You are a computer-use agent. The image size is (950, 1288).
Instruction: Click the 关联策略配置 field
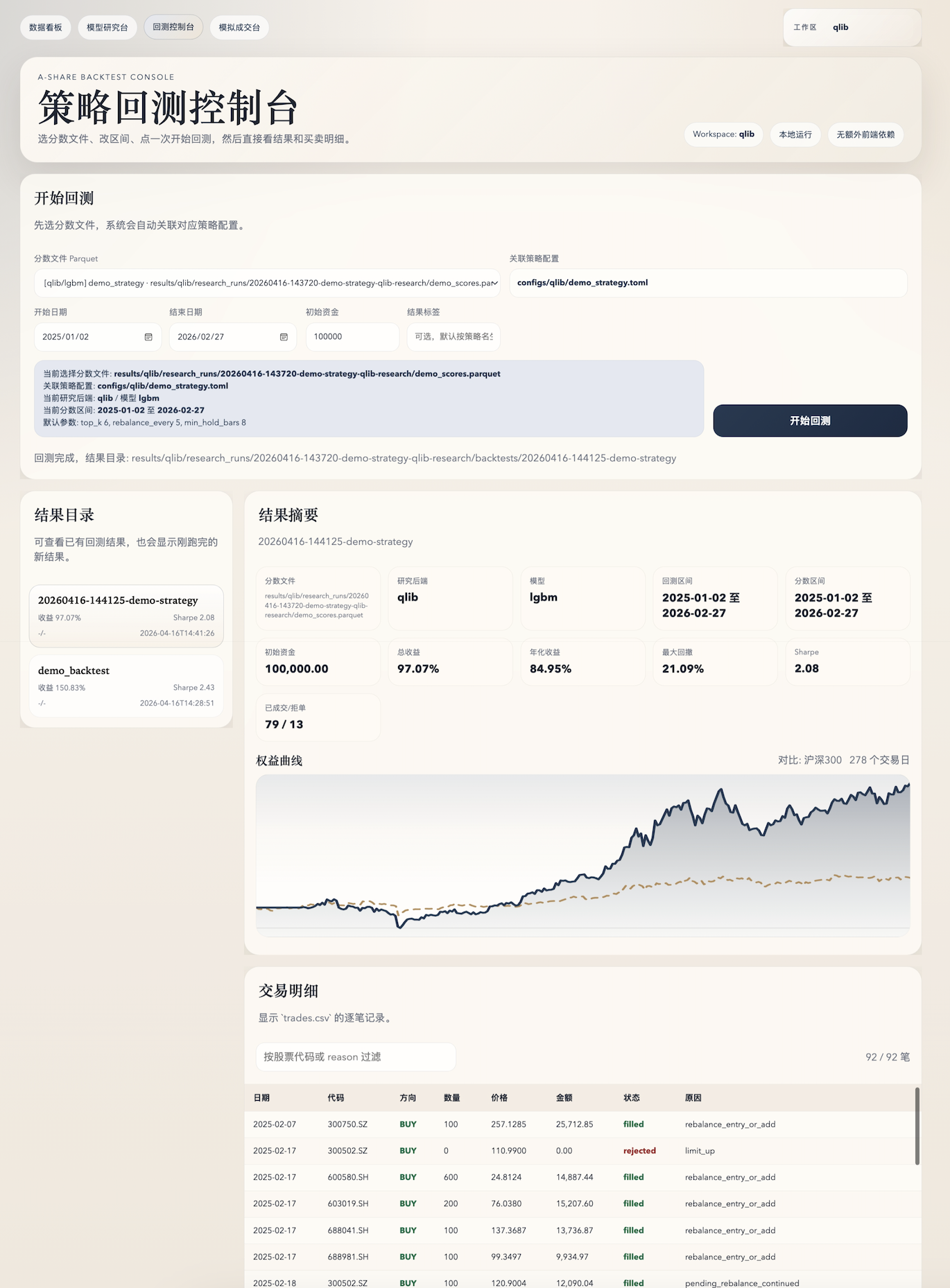(707, 283)
